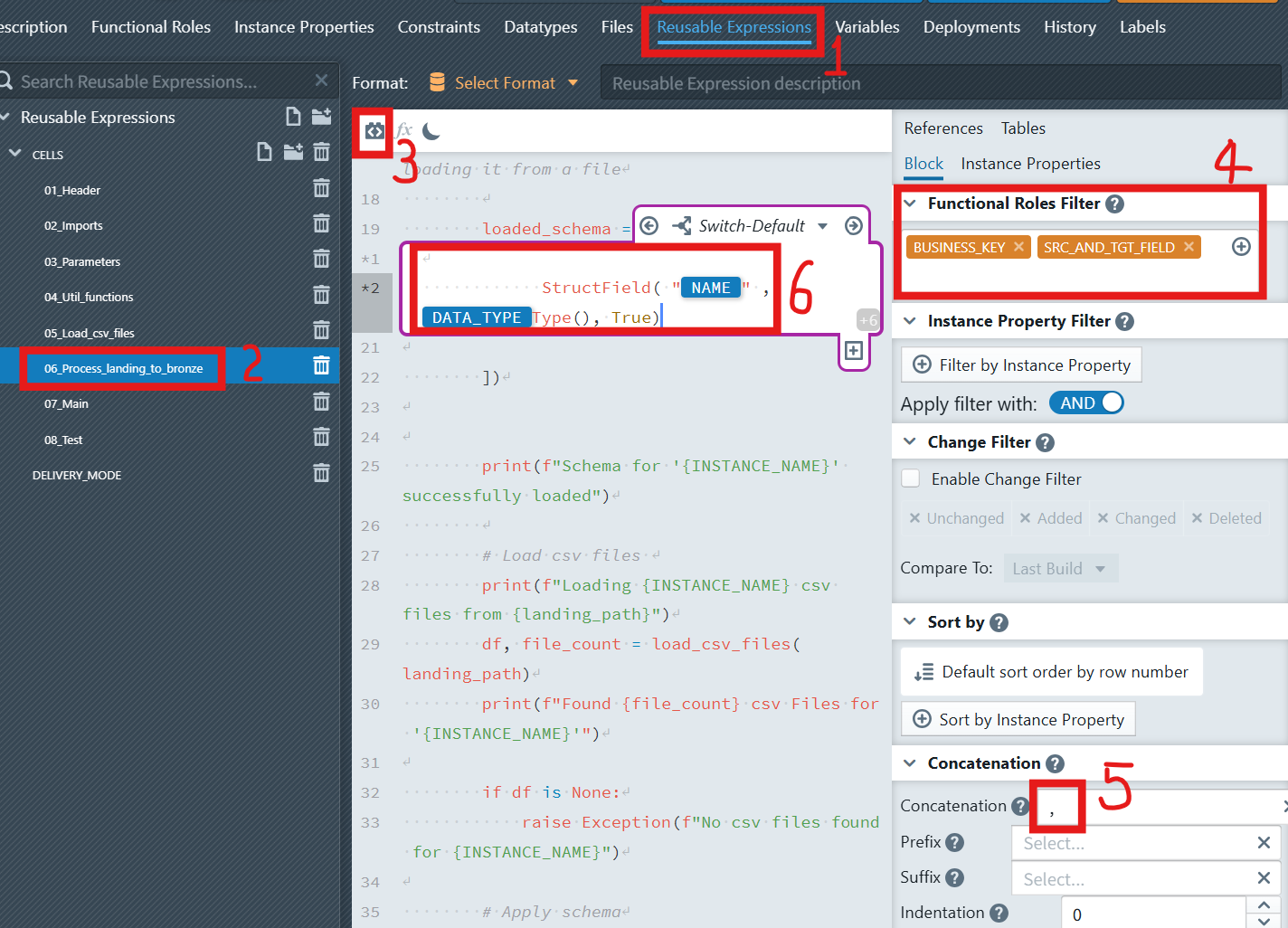Go to previous Switch-Default block
1288x928 pixels.
[649, 226]
